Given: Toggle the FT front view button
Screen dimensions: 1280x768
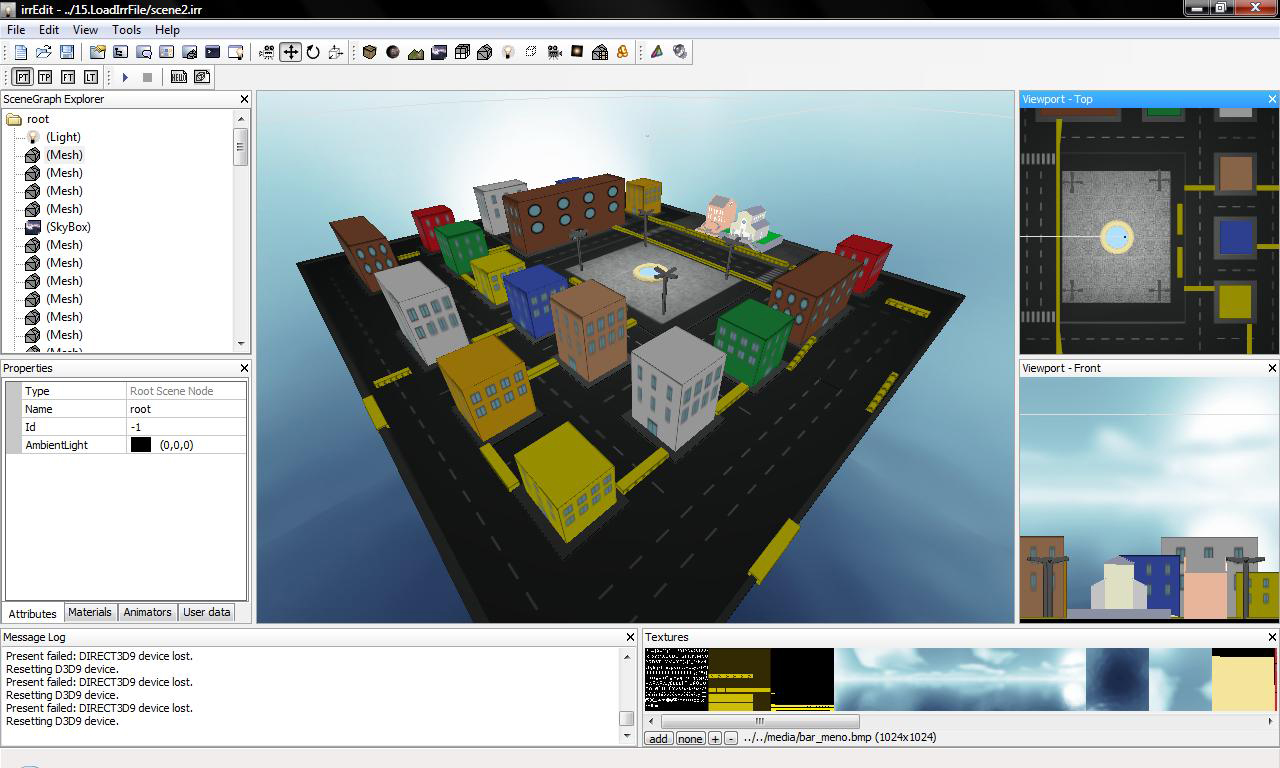Looking at the screenshot, I should click(x=68, y=77).
